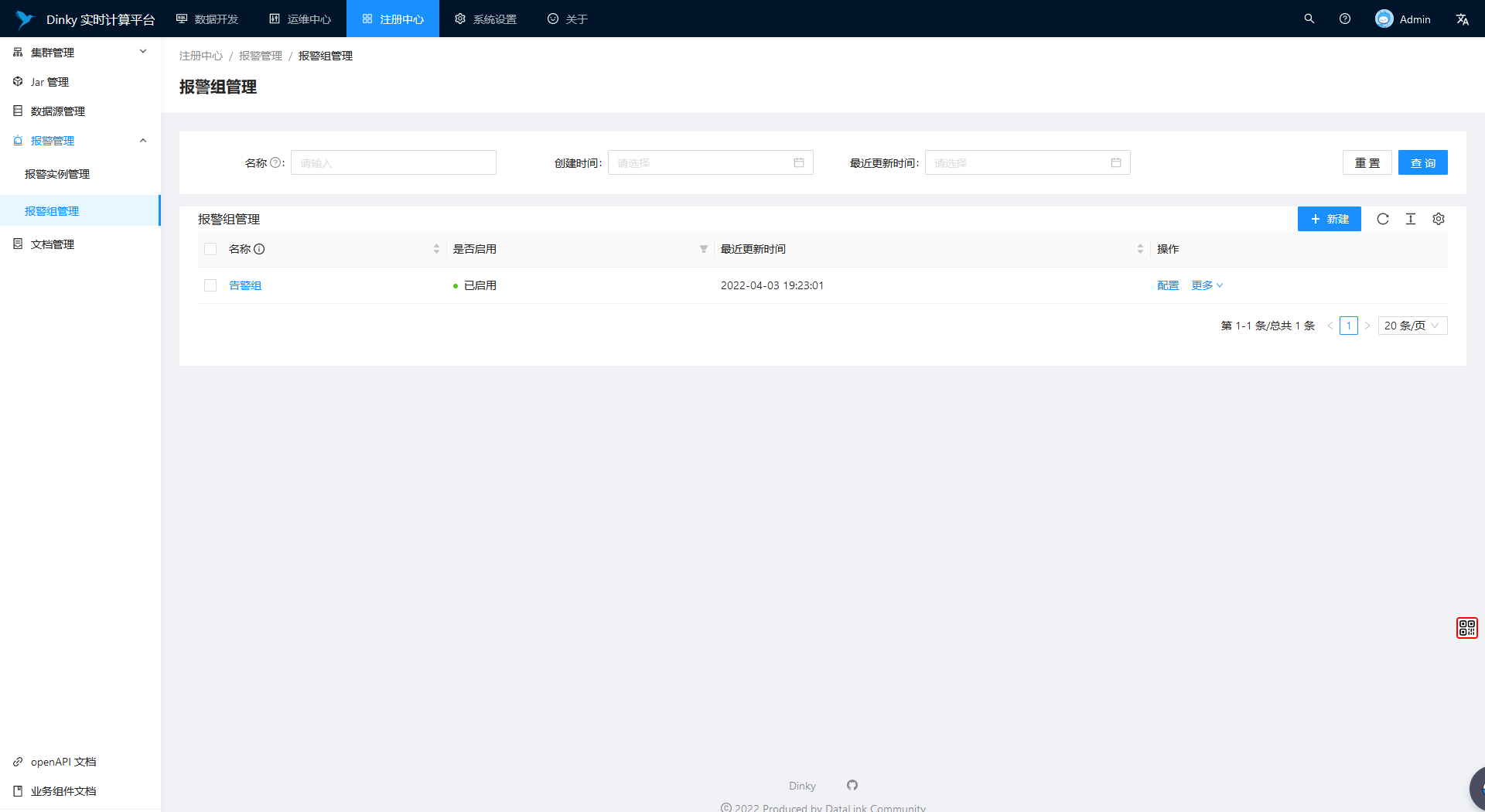Screen dimensions: 1485x812
Task: Click 配置 link for 告警组
Action: pyautogui.click(x=1168, y=285)
